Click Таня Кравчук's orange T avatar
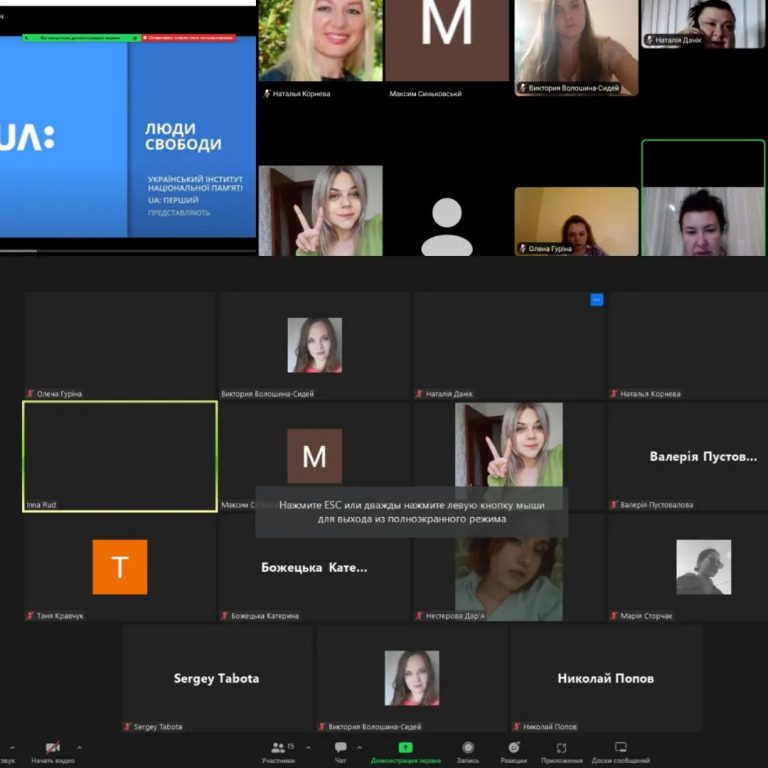 click(x=120, y=567)
